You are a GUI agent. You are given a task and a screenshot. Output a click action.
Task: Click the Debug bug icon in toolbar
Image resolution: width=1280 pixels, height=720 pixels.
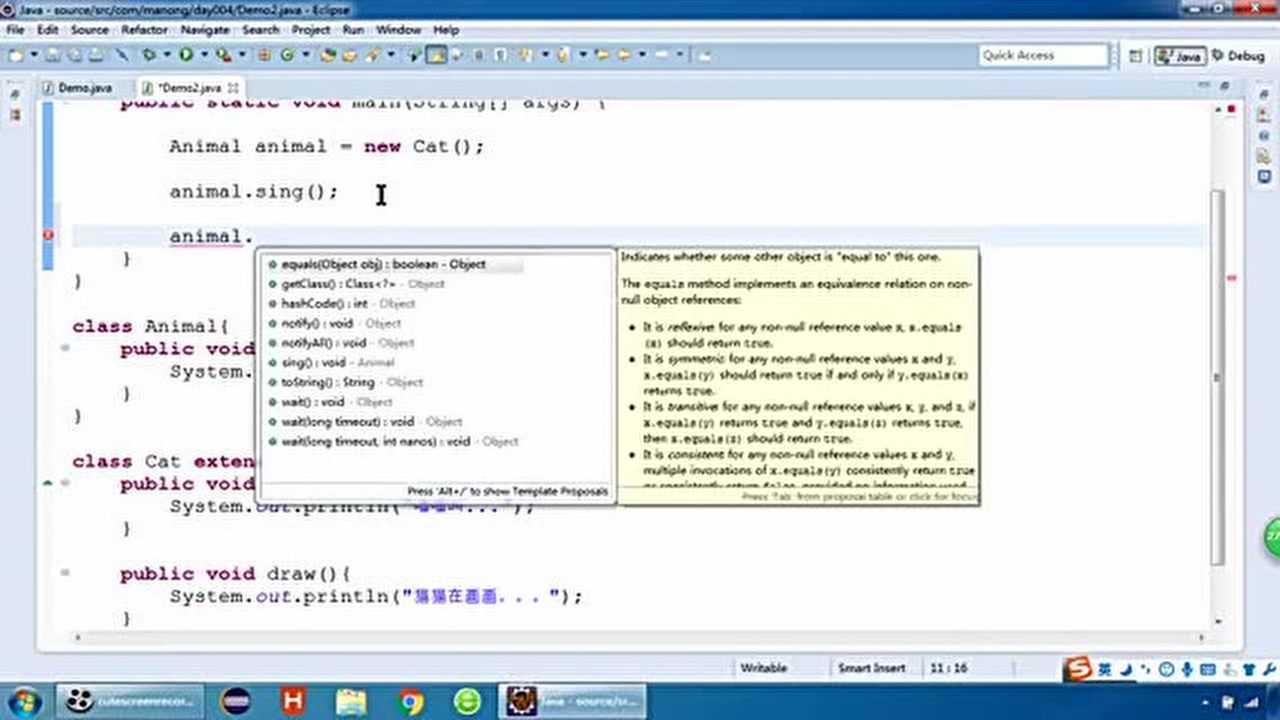pos(149,56)
